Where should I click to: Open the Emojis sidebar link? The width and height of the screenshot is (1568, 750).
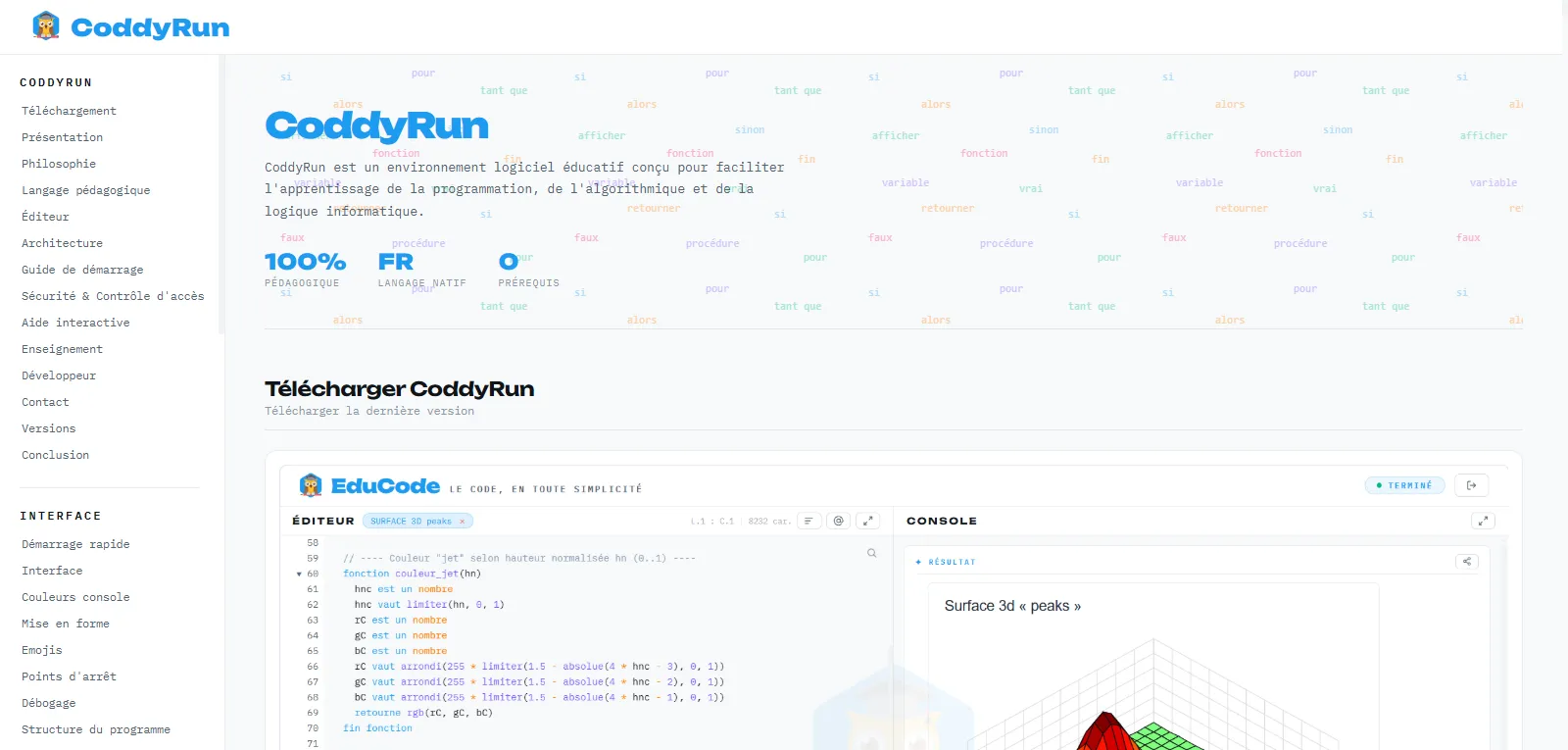pyautogui.click(x=41, y=650)
